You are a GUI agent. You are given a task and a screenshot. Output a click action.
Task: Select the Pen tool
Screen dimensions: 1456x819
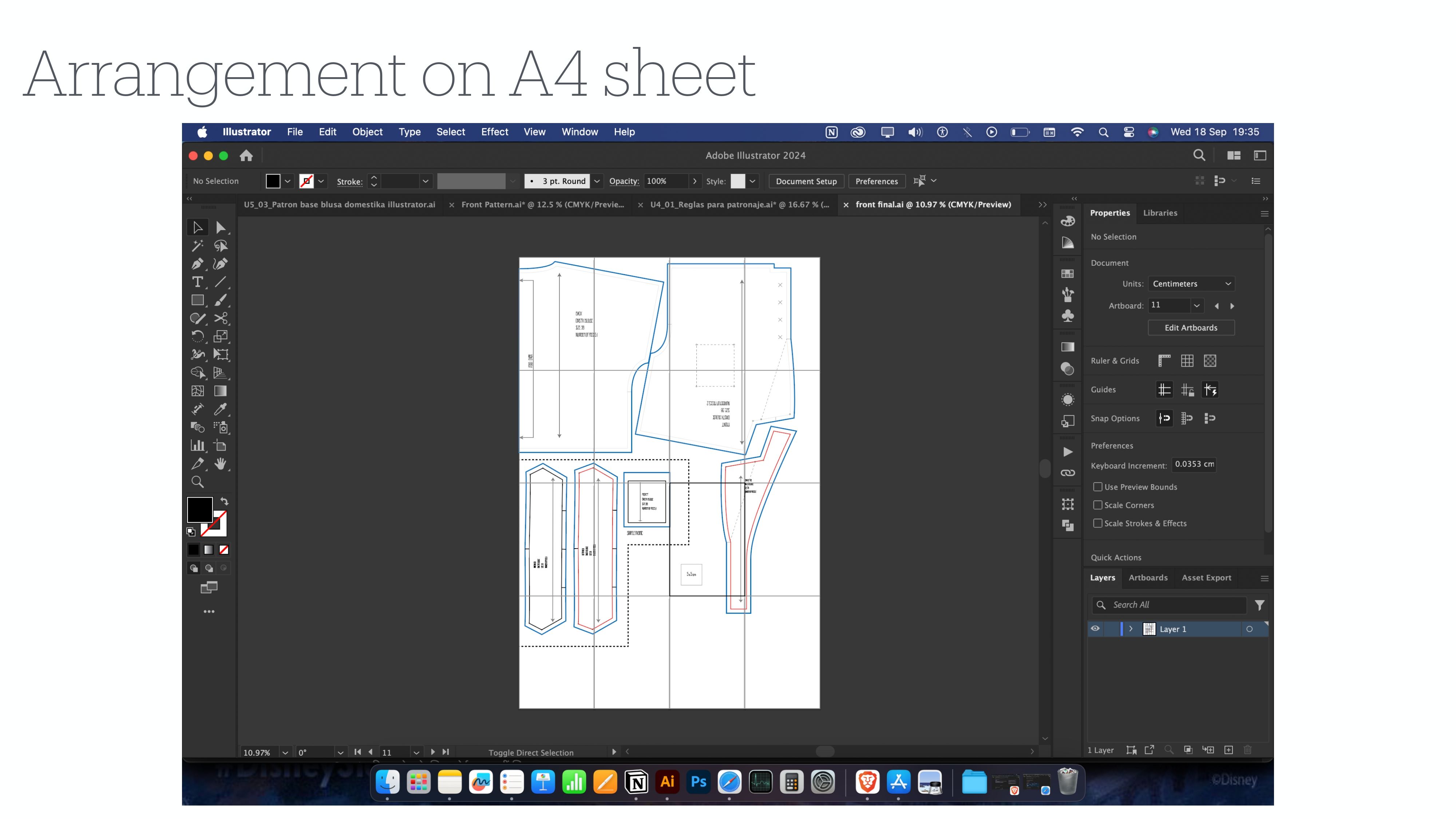tap(197, 264)
